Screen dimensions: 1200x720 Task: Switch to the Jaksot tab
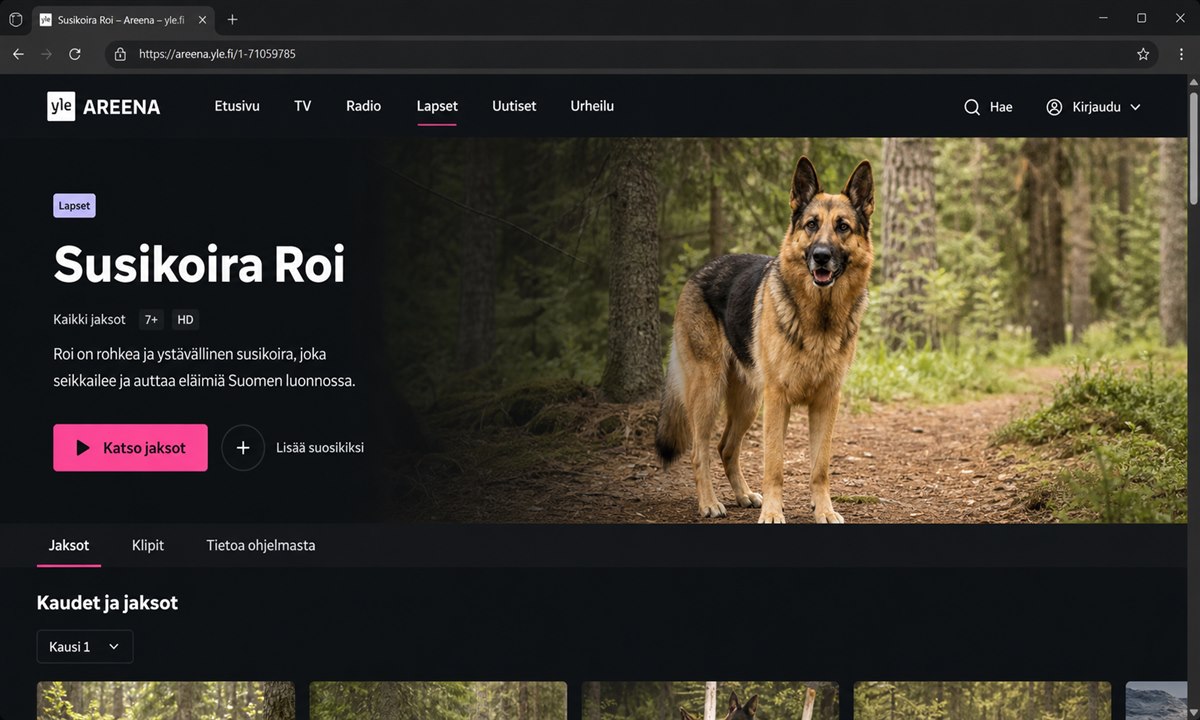tap(69, 545)
